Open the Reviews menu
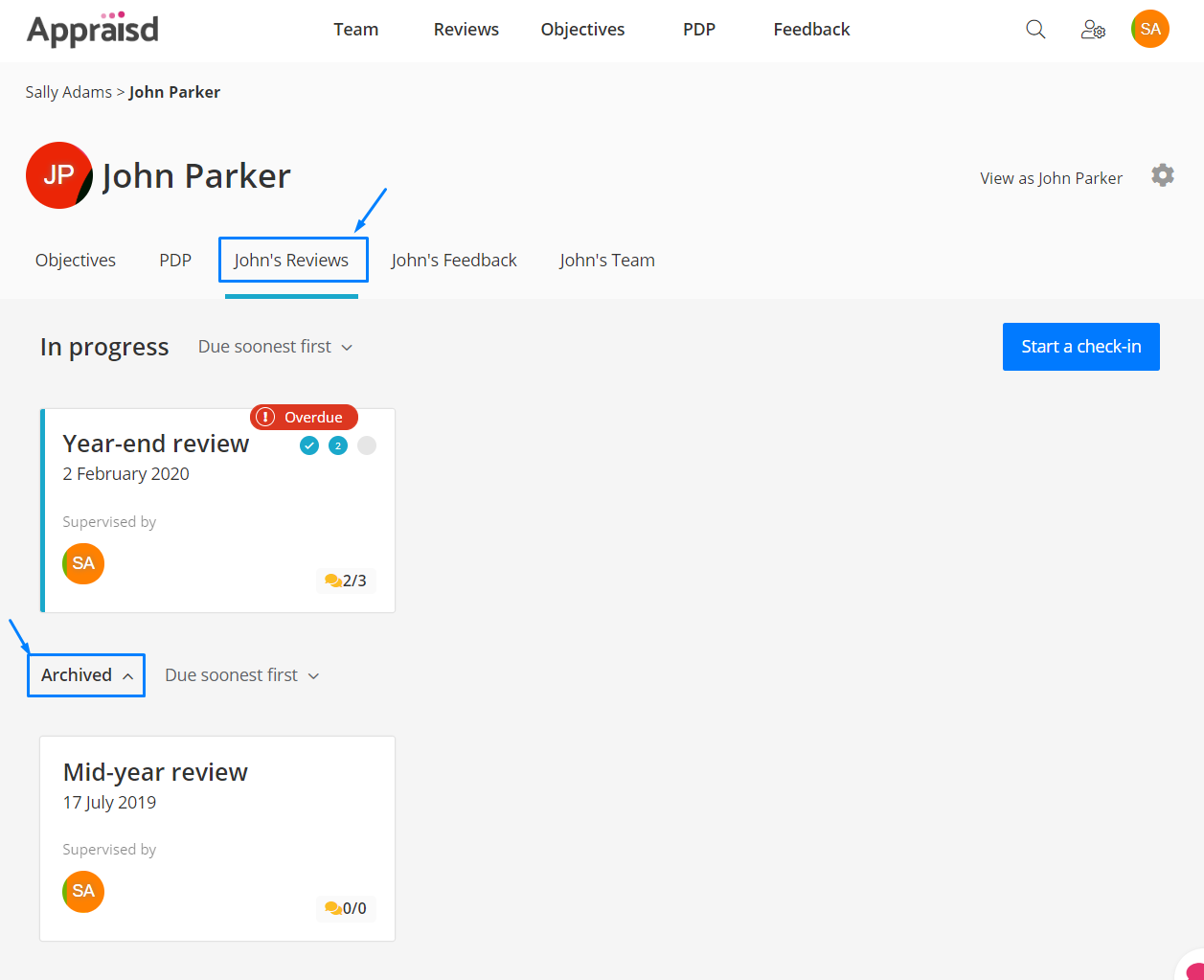The width and height of the screenshot is (1204, 980). click(x=466, y=30)
